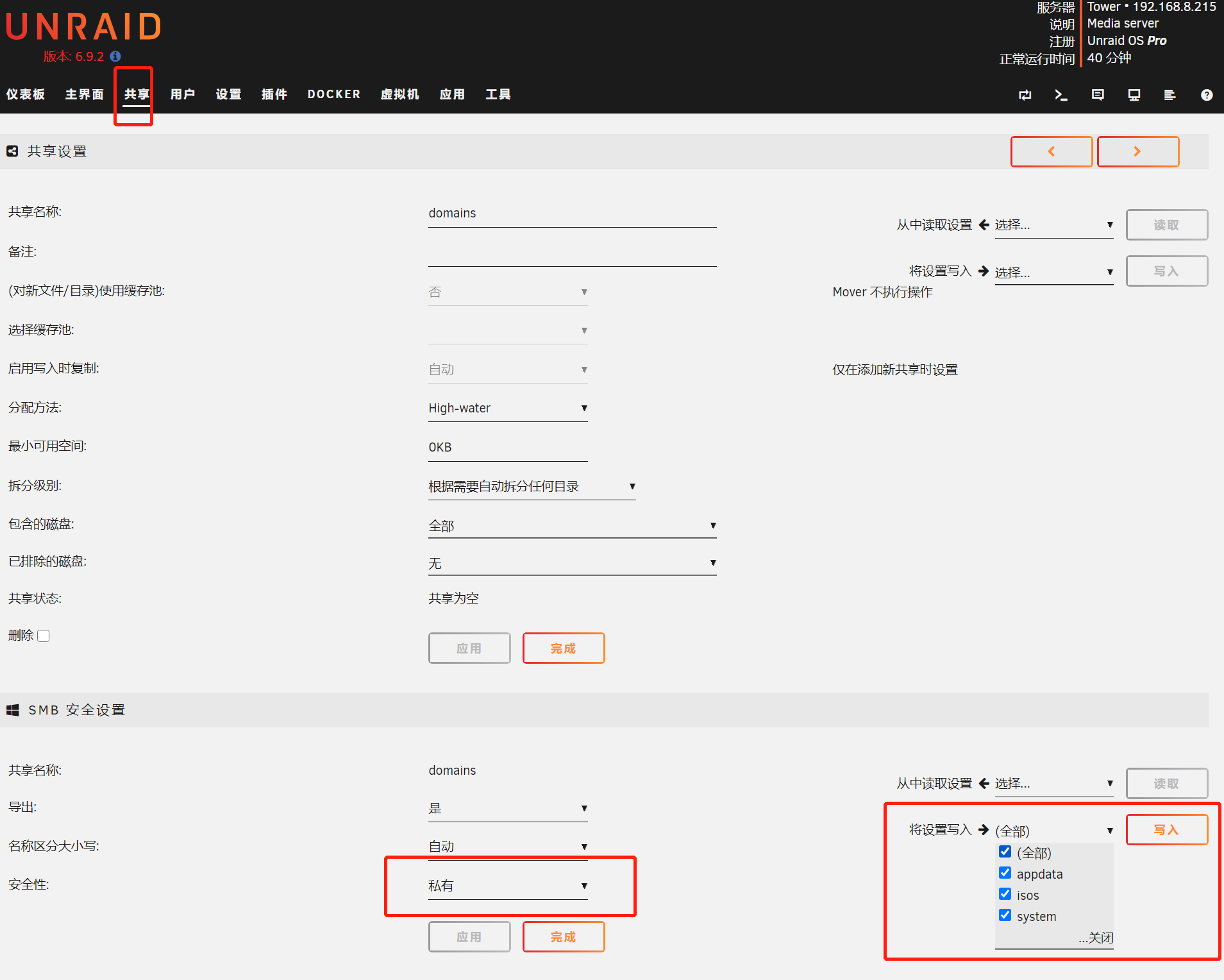Open the 工具 tab
Image resolution: width=1224 pixels, height=980 pixels.
(498, 94)
